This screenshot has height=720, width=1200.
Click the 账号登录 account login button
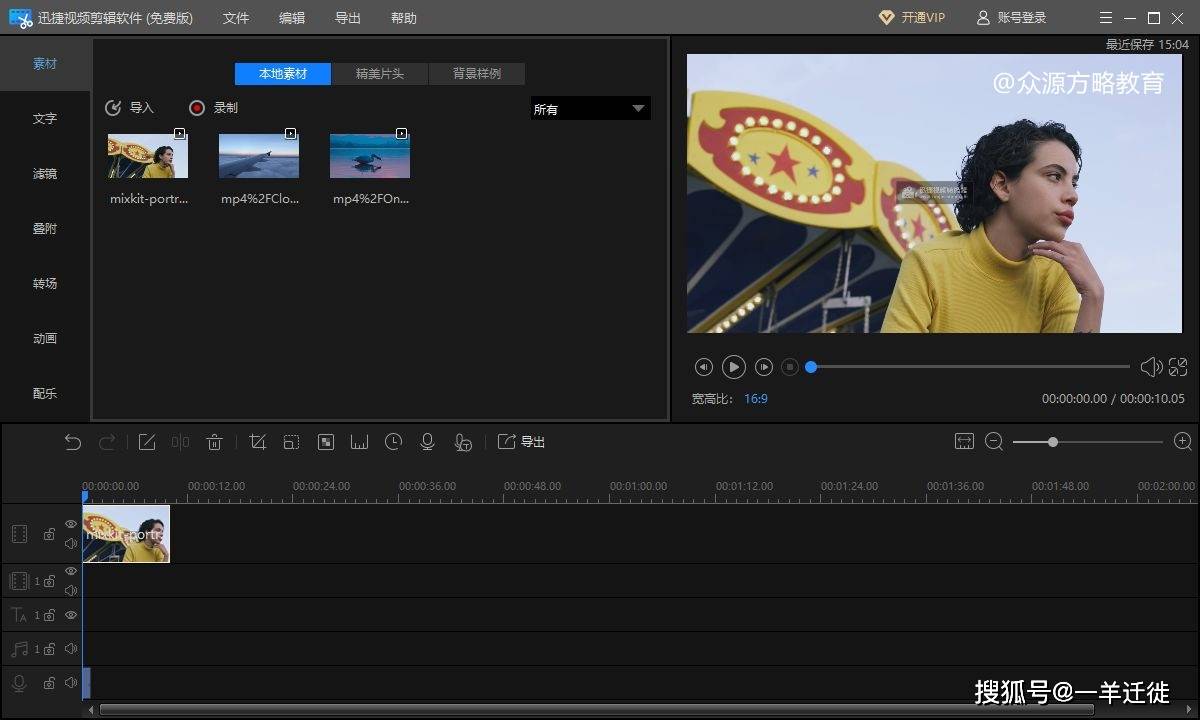click(x=1011, y=18)
